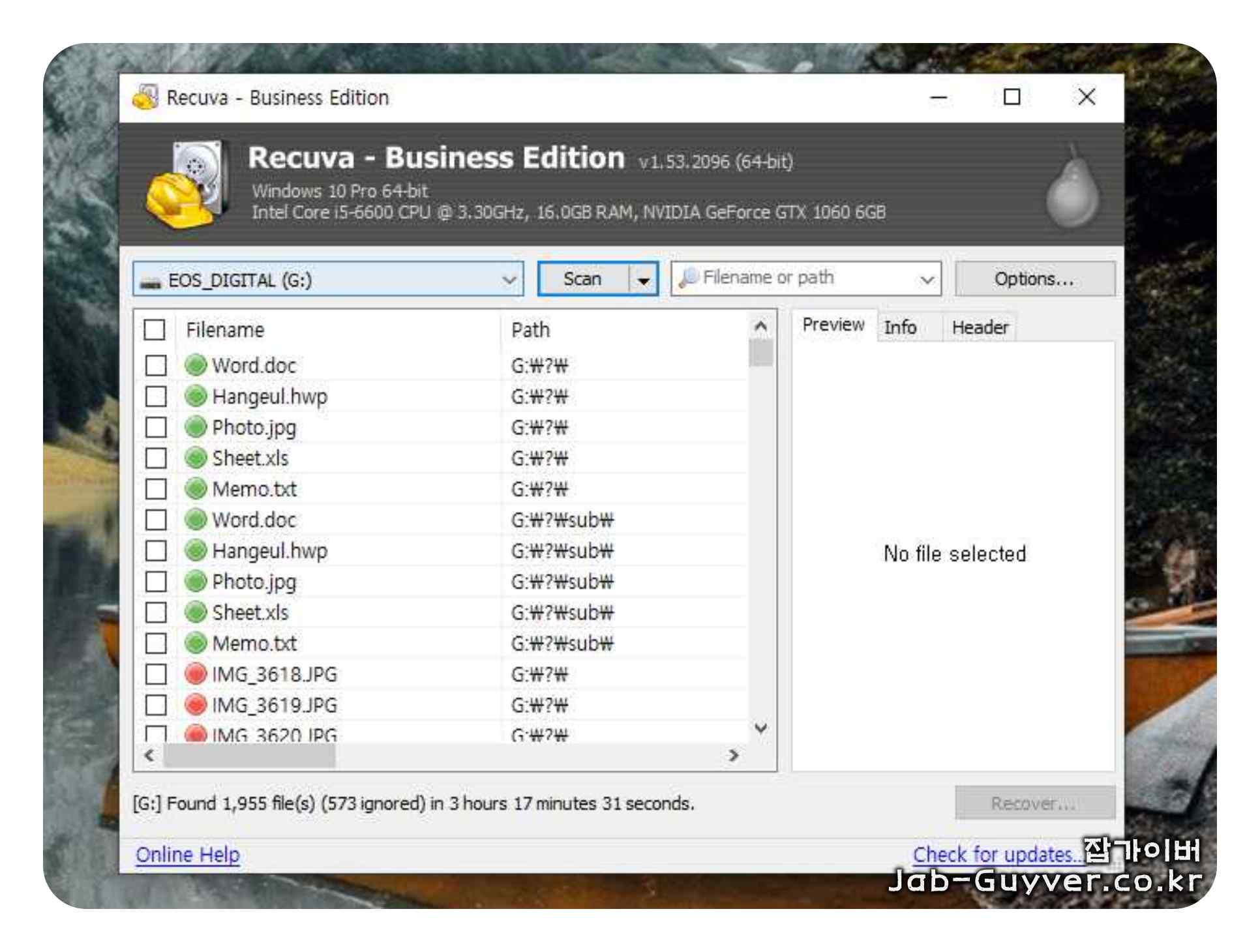Open the Filename or path filter dropdown

coord(926,280)
